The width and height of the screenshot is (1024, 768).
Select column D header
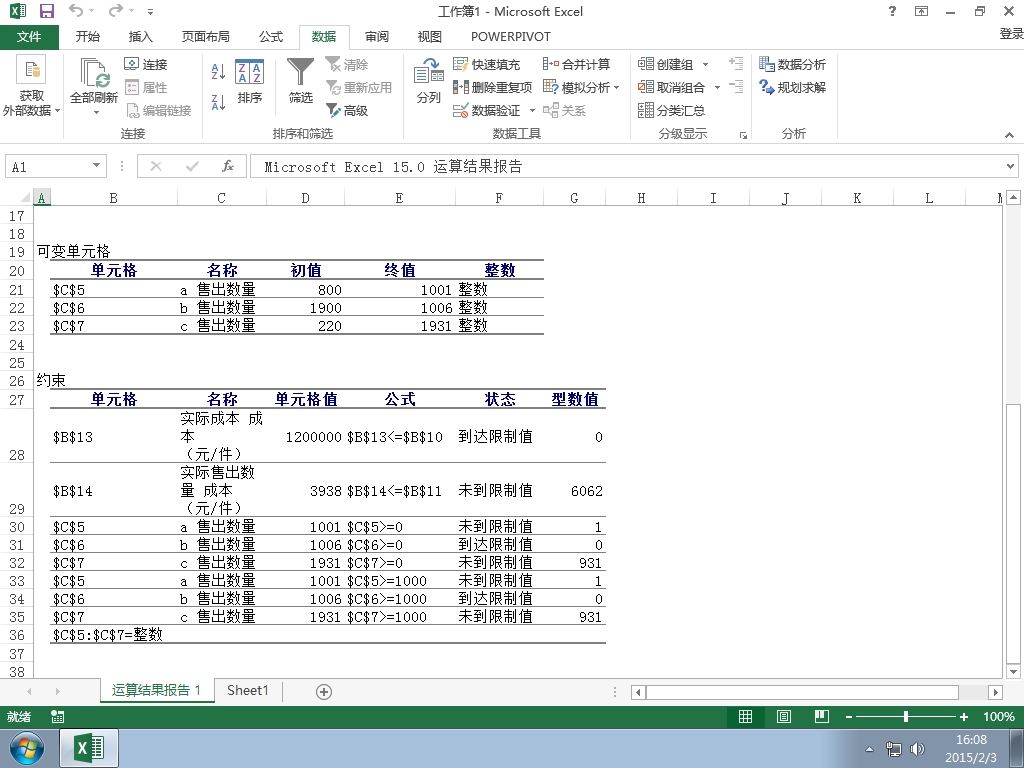click(305, 198)
